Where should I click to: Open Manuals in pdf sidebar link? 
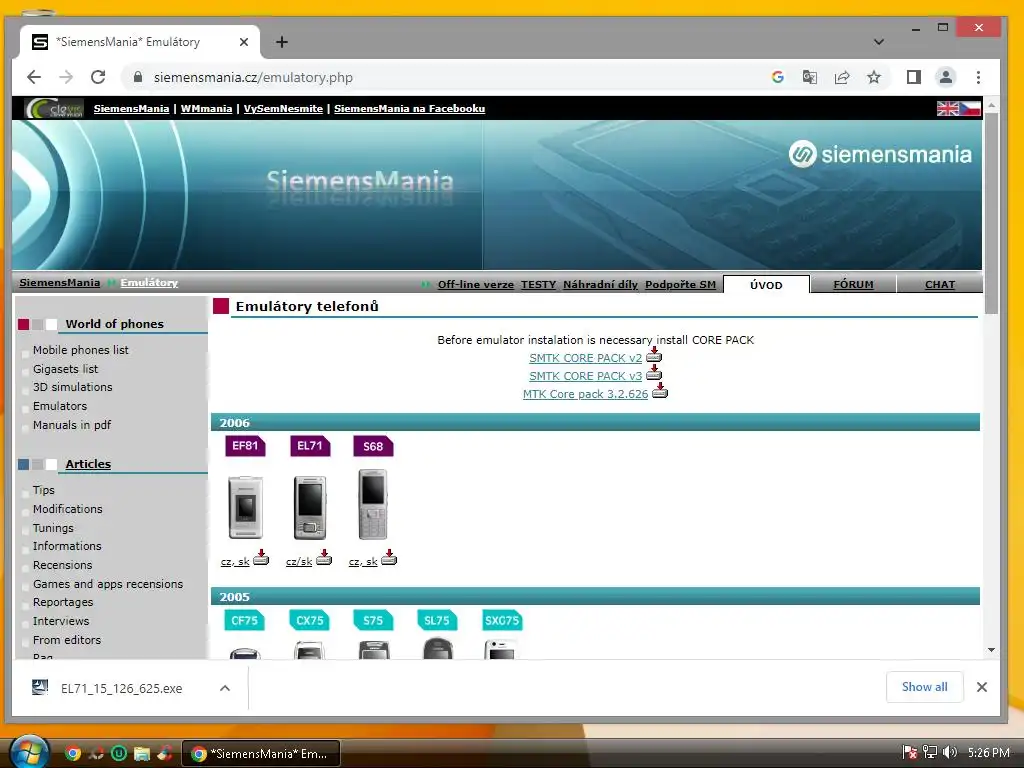pyautogui.click(x=72, y=425)
